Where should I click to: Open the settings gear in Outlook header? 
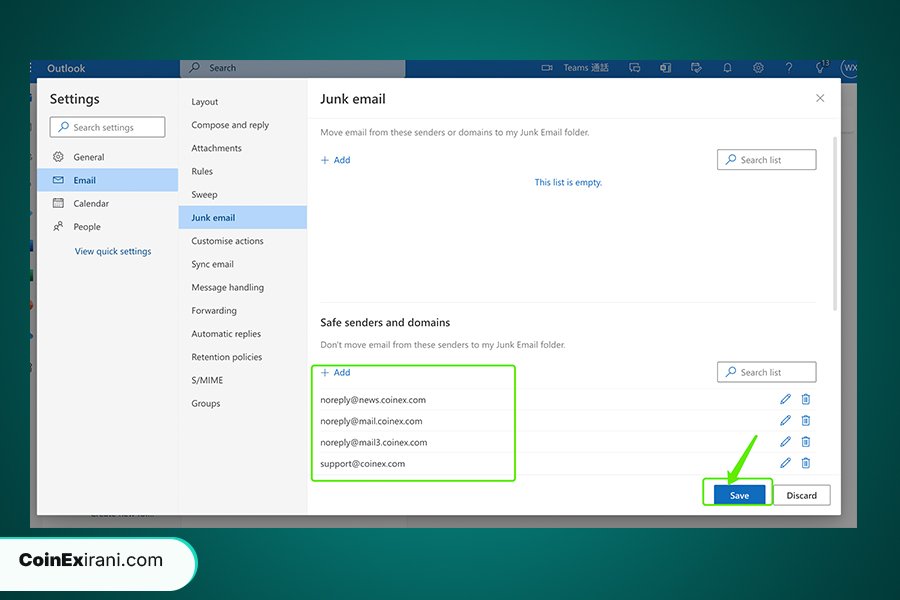(758, 68)
